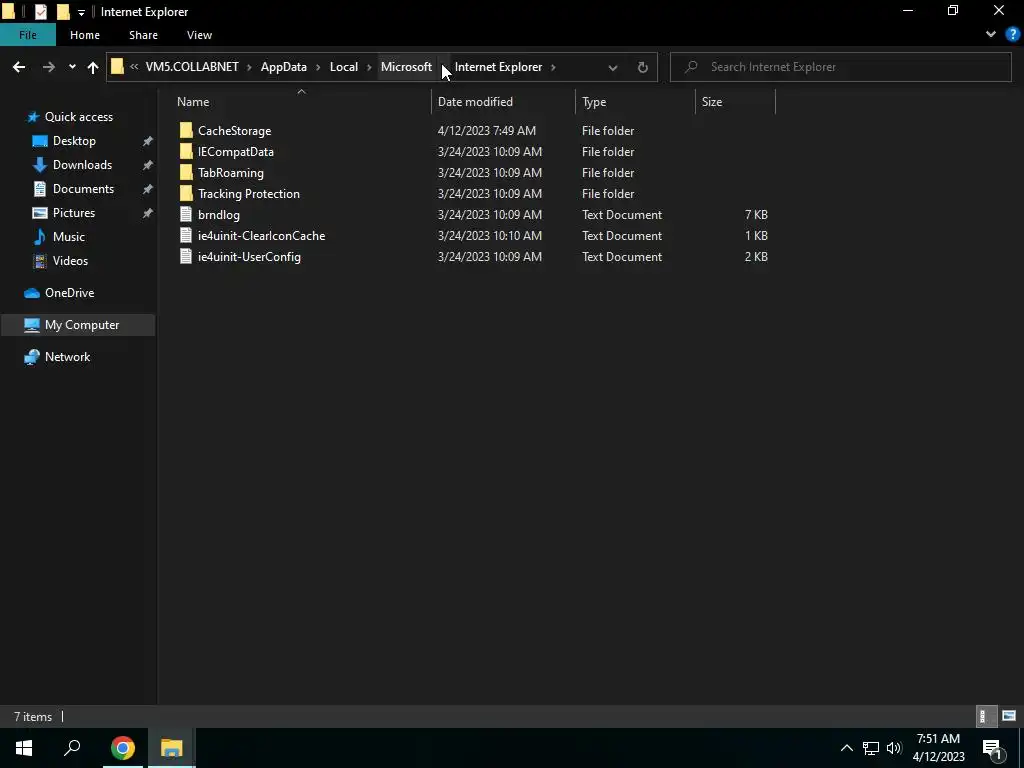
Task: Open Customize Quick Access Toolbar dropdown
Action: [81, 12]
